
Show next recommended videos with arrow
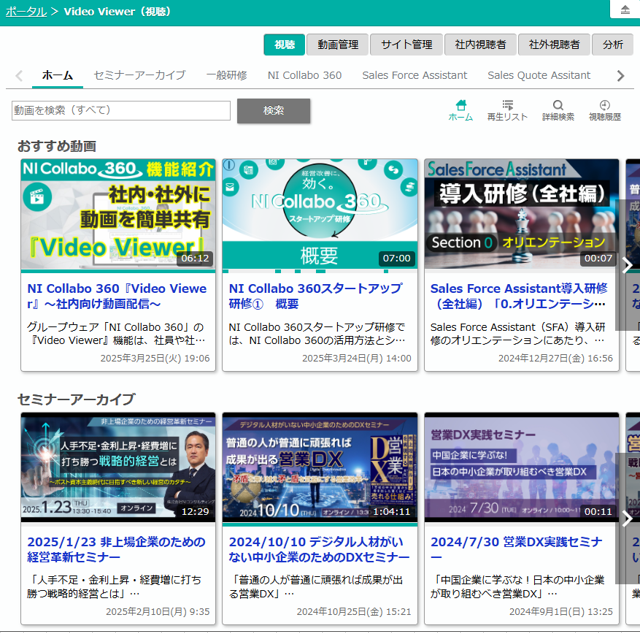tap(627, 265)
